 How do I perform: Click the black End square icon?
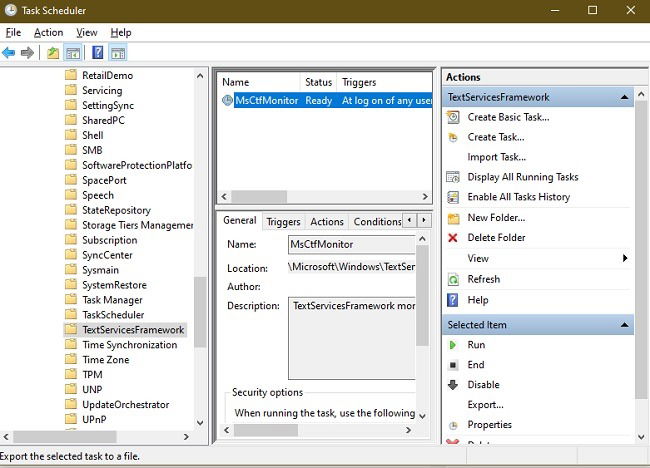[453, 365]
